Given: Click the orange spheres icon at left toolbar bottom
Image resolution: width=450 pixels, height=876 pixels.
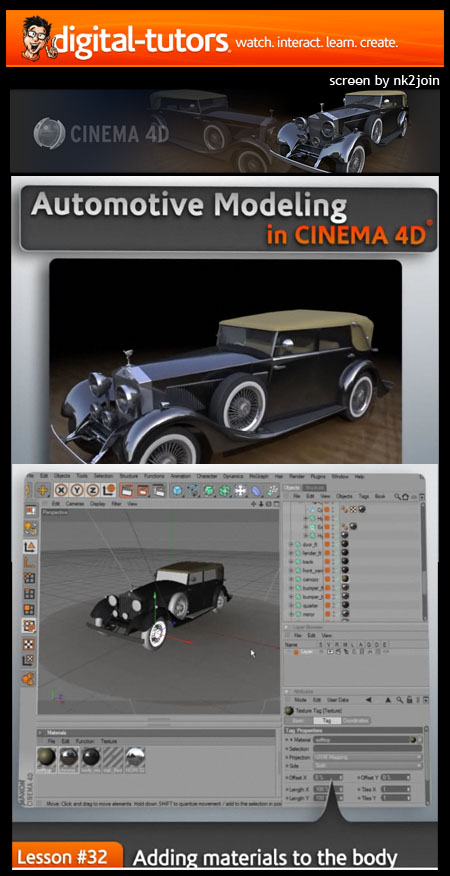Looking at the screenshot, I should [27, 679].
